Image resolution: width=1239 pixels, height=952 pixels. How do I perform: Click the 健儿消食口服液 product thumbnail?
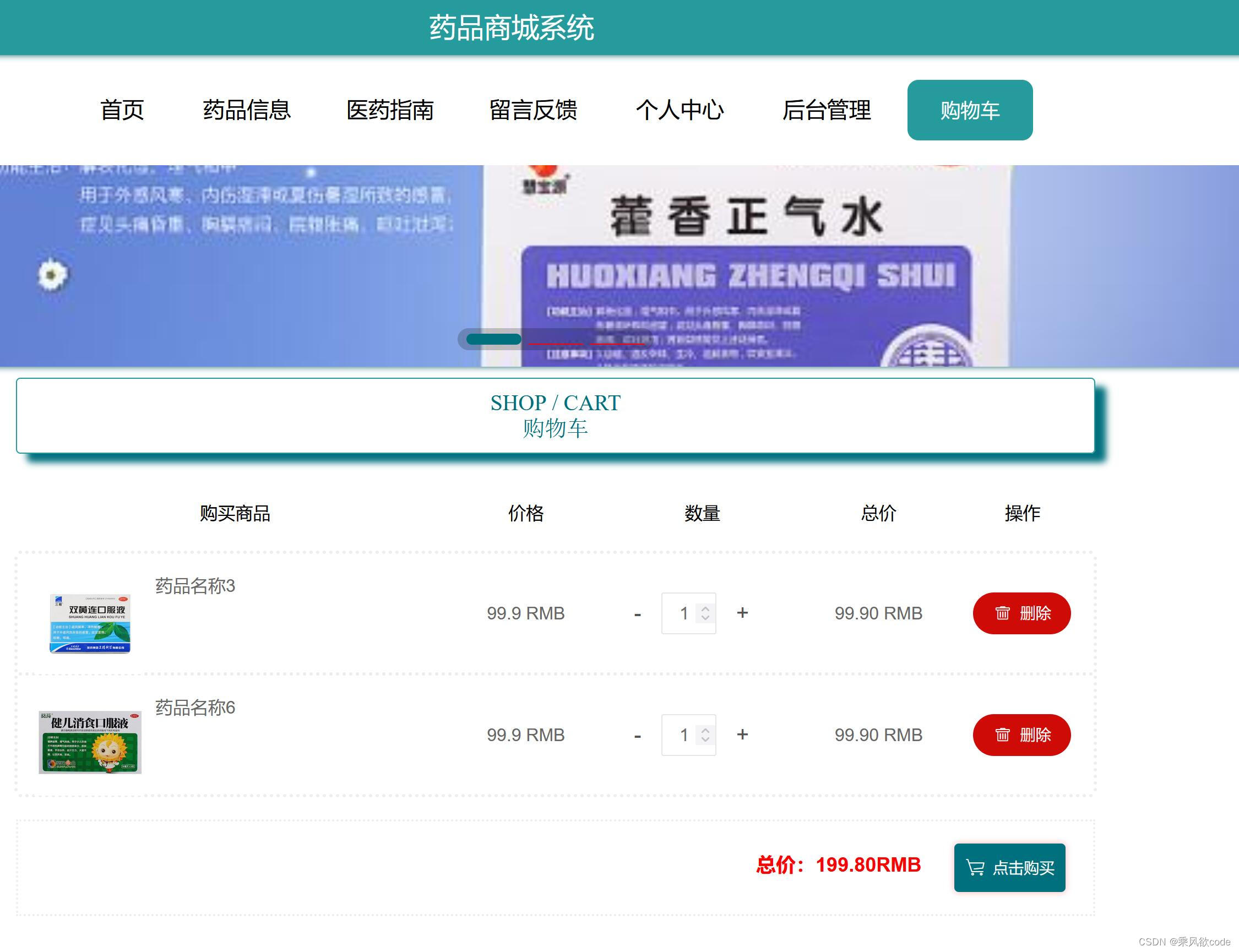[x=91, y=742]
